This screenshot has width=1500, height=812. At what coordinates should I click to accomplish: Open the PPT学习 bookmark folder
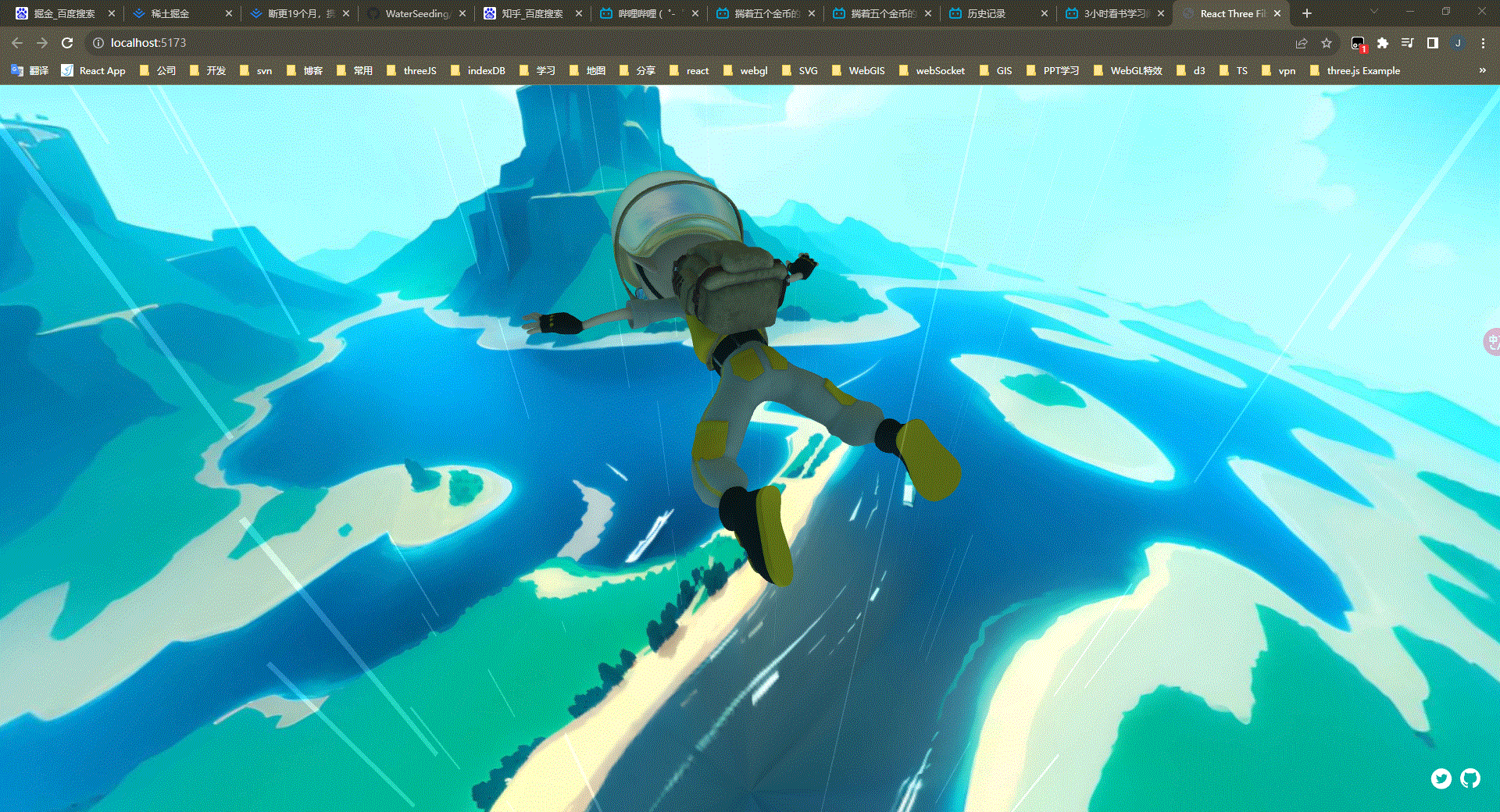tap(1053, 70)
